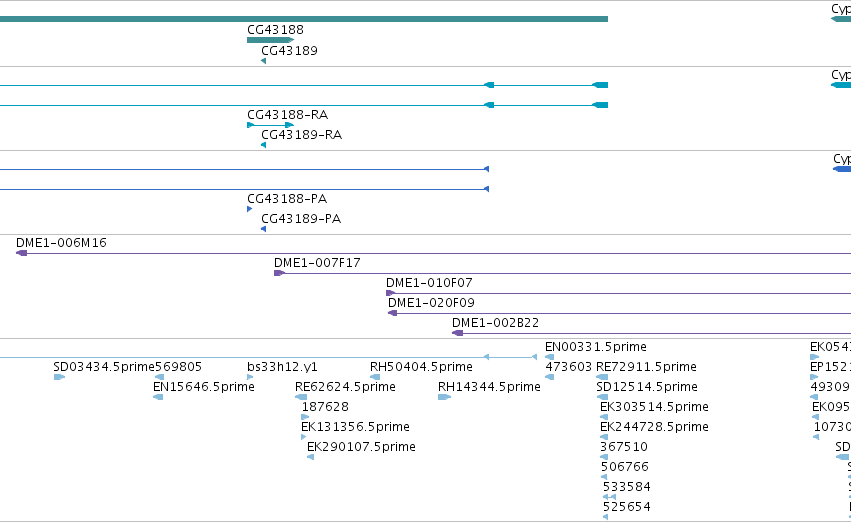Click the CG43189 gene arrow glyph
The image size is (851, 522).
coord(263,61)
